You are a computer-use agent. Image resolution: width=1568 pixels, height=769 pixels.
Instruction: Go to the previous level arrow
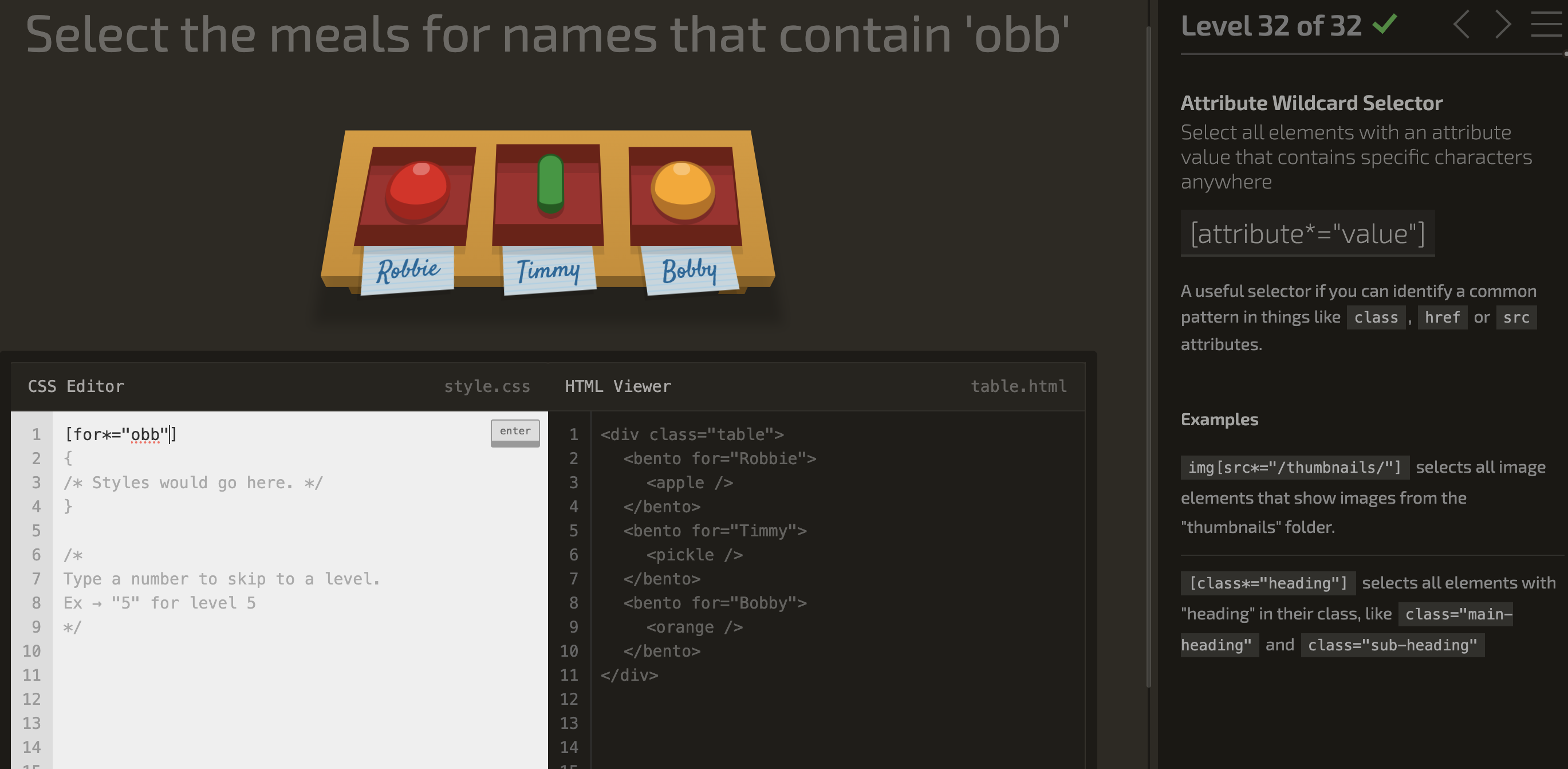coord(1461,25)
